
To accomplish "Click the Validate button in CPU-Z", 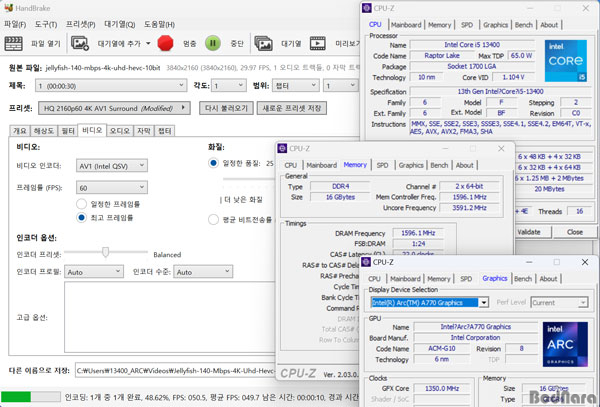I will coord(529,232).
